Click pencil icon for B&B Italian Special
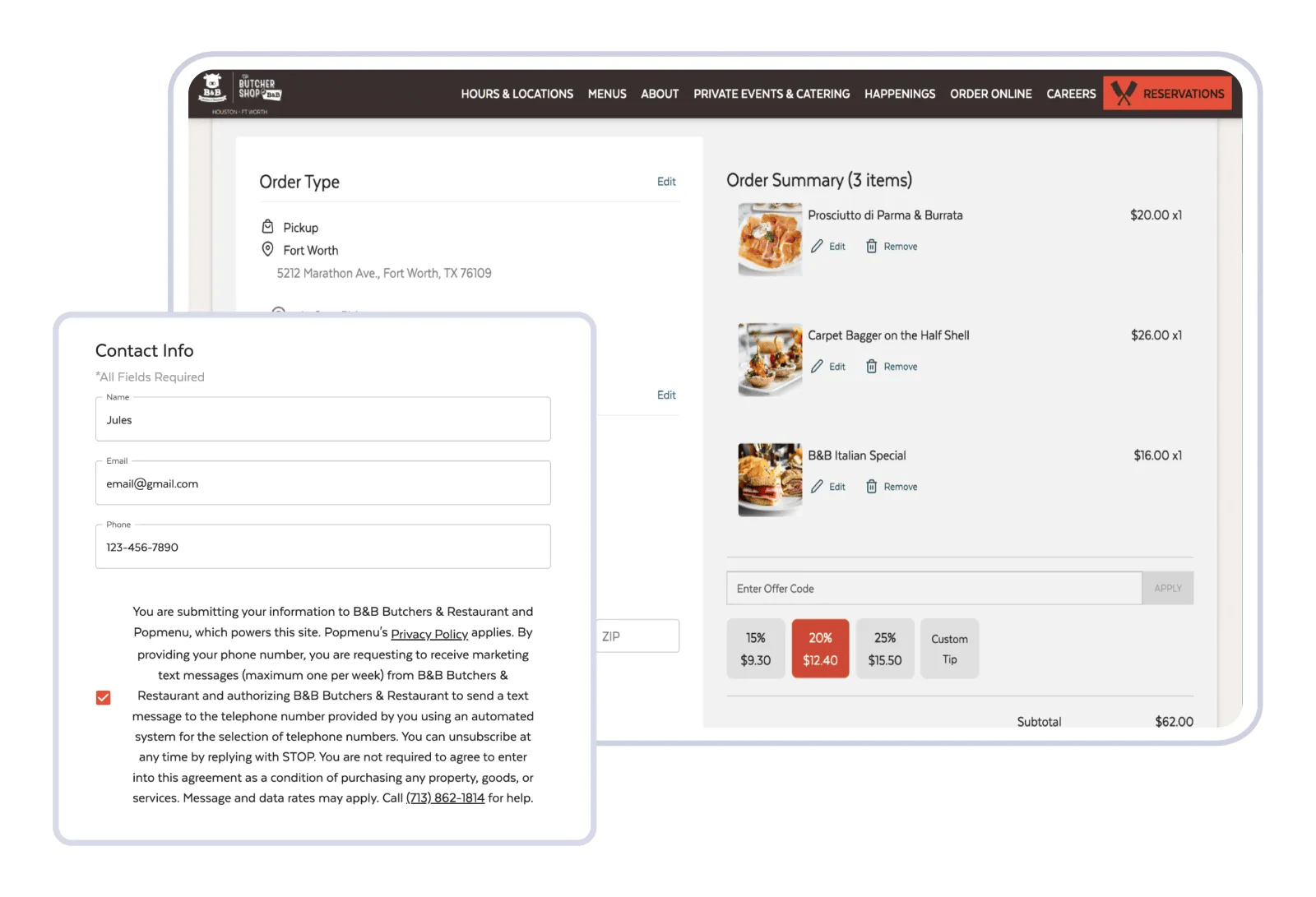The width and height of the screenshot is (1316, 897). click(817, 486)
